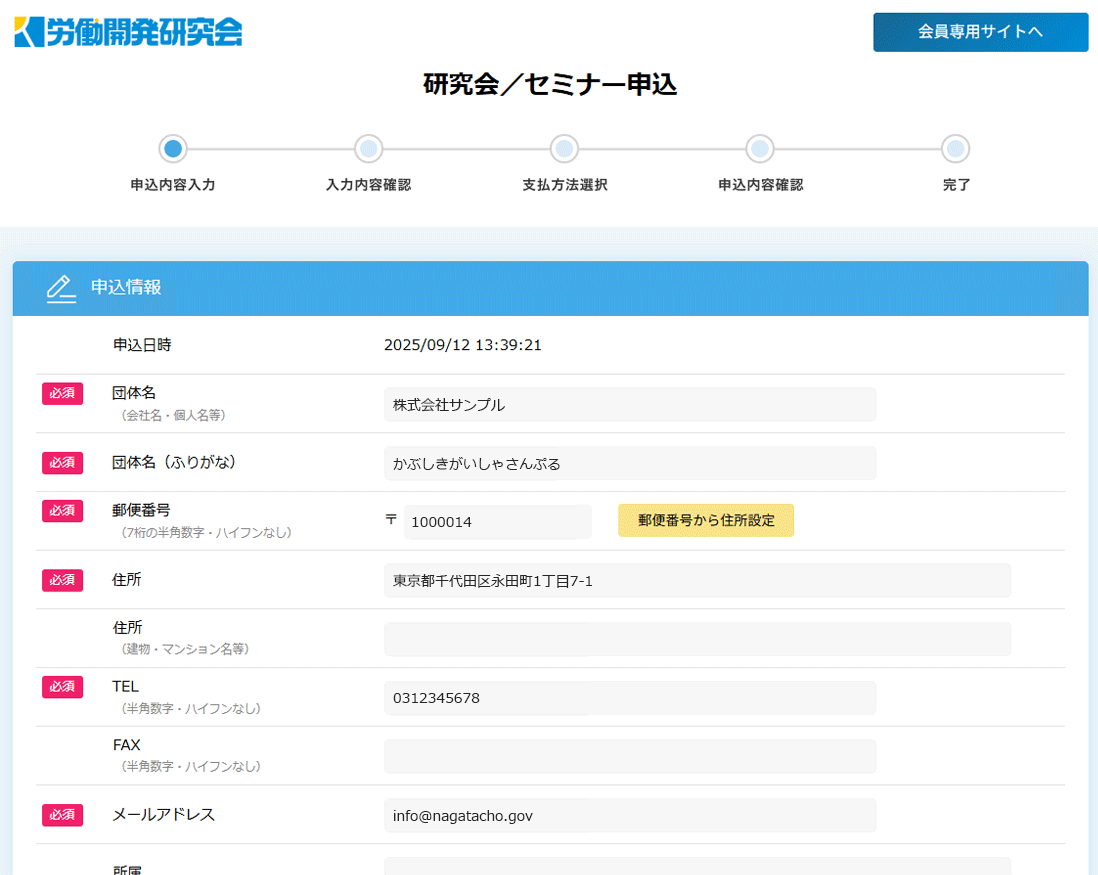Edit the 住所 field with 東京都千代田区
This screenshot has width=1098, height=875.
[x=697, y=580]
